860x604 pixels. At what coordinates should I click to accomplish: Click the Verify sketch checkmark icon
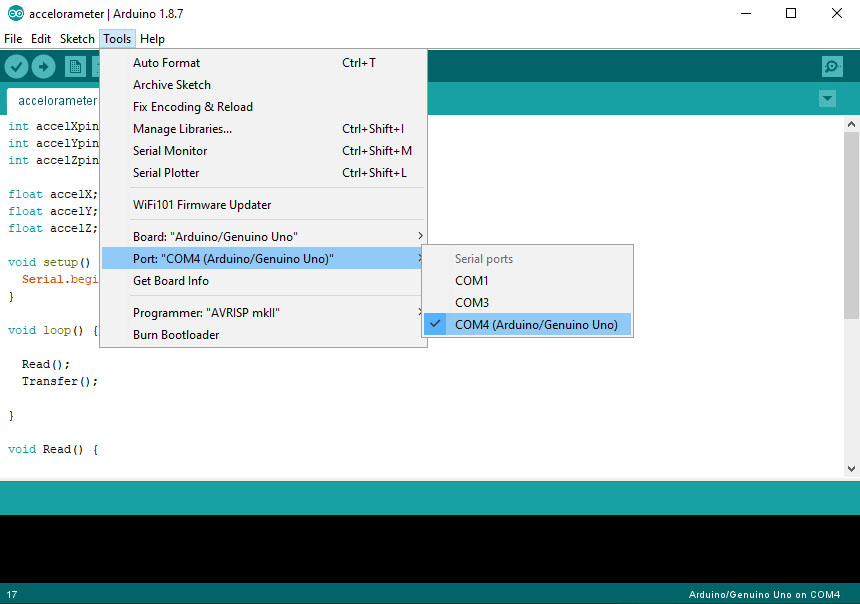[16, 66]
